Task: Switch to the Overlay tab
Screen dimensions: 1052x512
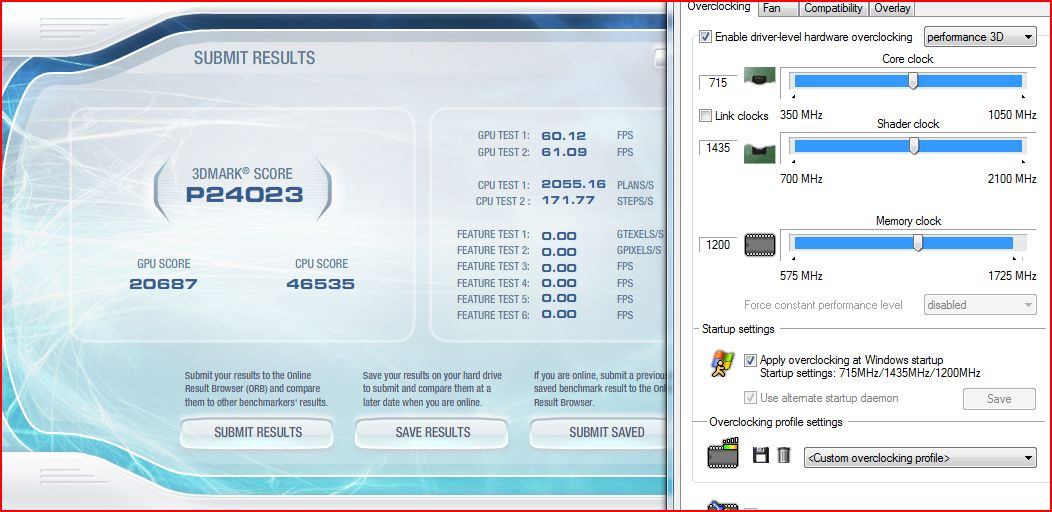Action: coord(892,8)
